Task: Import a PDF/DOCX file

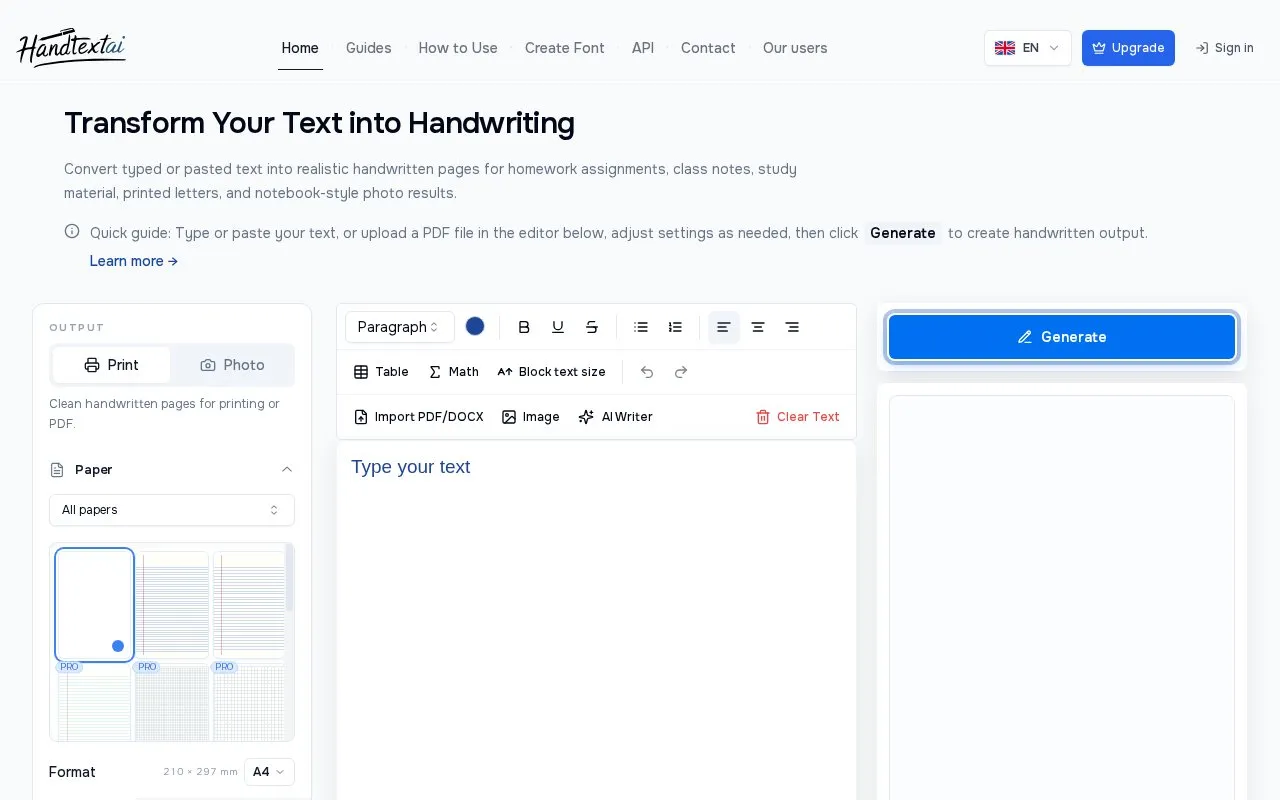Action: (419, 417)
